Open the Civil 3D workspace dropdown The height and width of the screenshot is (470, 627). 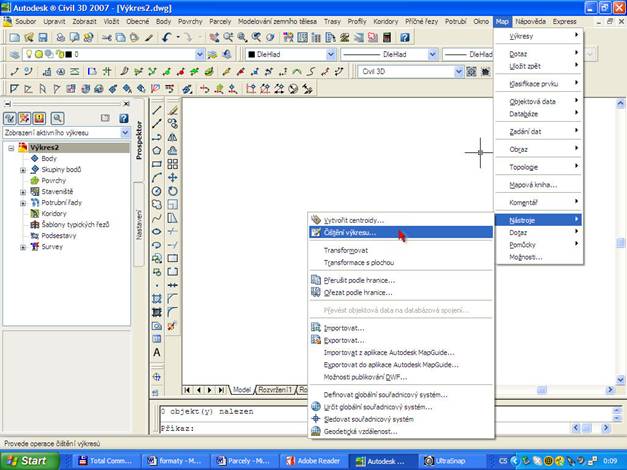[x=459, y=72]
